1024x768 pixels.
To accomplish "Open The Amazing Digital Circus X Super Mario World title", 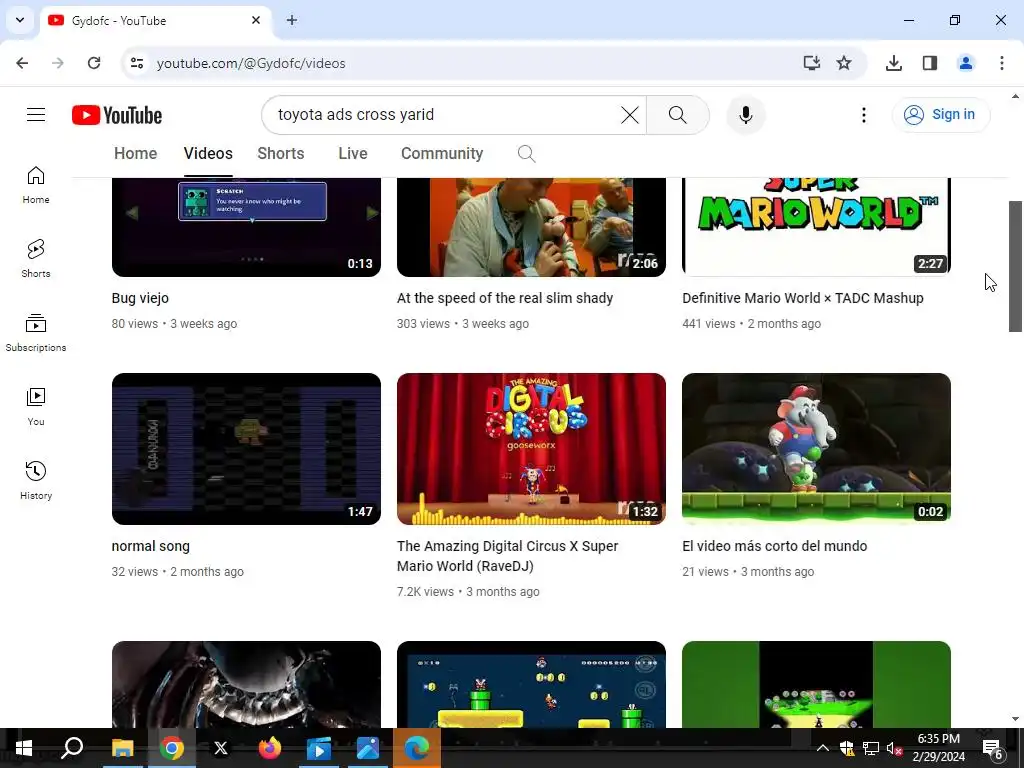I will pos(507,556).
